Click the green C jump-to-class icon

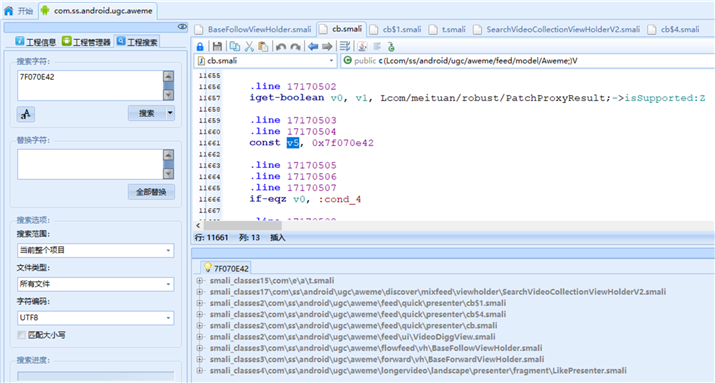coord(391,47)
